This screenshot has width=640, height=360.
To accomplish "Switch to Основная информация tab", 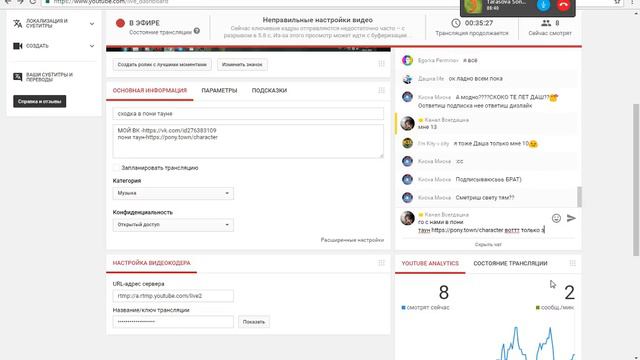I will pyautogui.click(x=150, y=91).
